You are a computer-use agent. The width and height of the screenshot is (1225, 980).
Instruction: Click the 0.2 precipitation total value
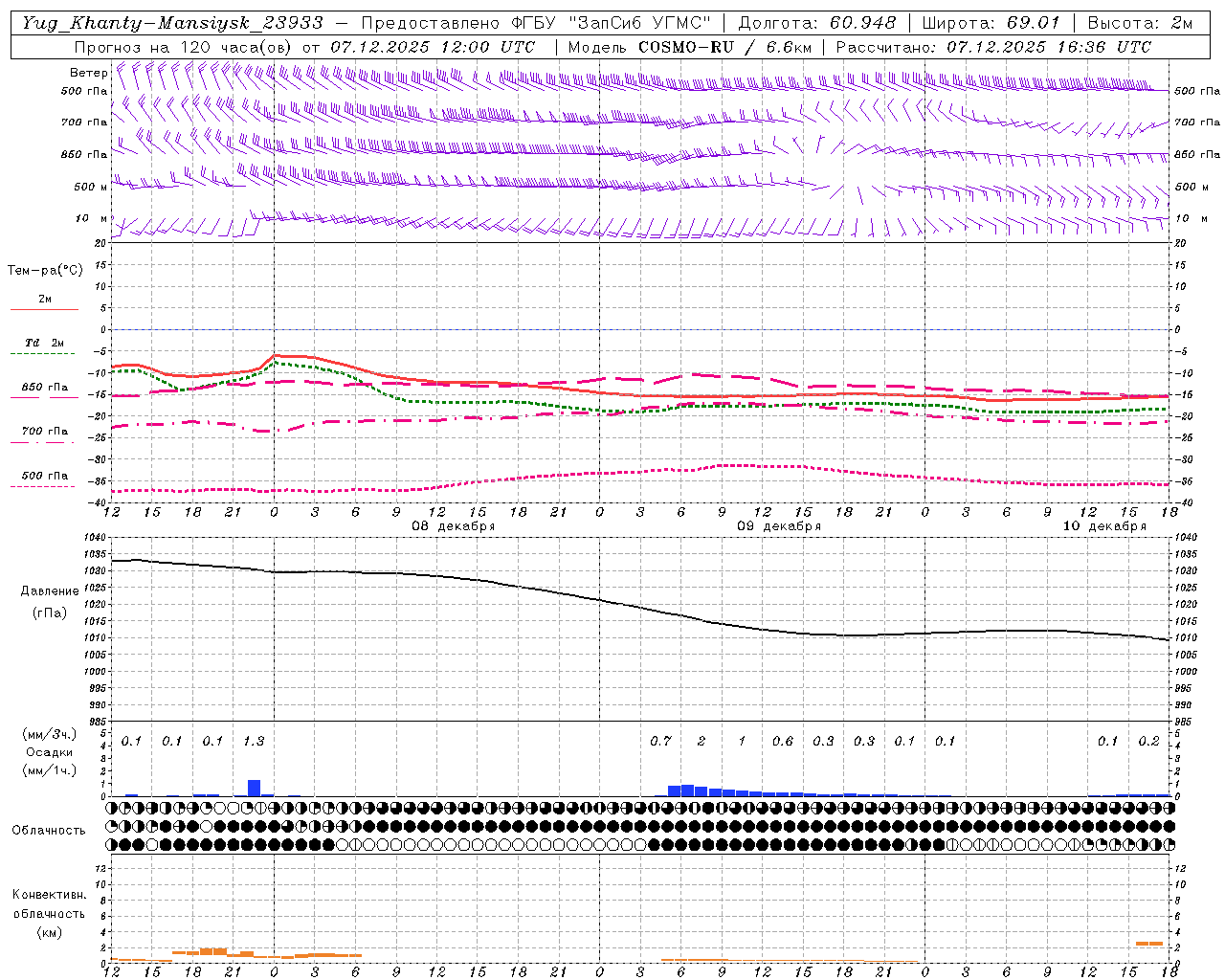click(1148, 741)
